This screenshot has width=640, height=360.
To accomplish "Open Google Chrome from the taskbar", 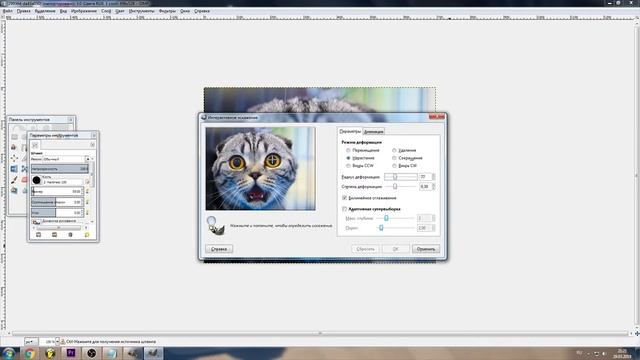I will 29,353.
